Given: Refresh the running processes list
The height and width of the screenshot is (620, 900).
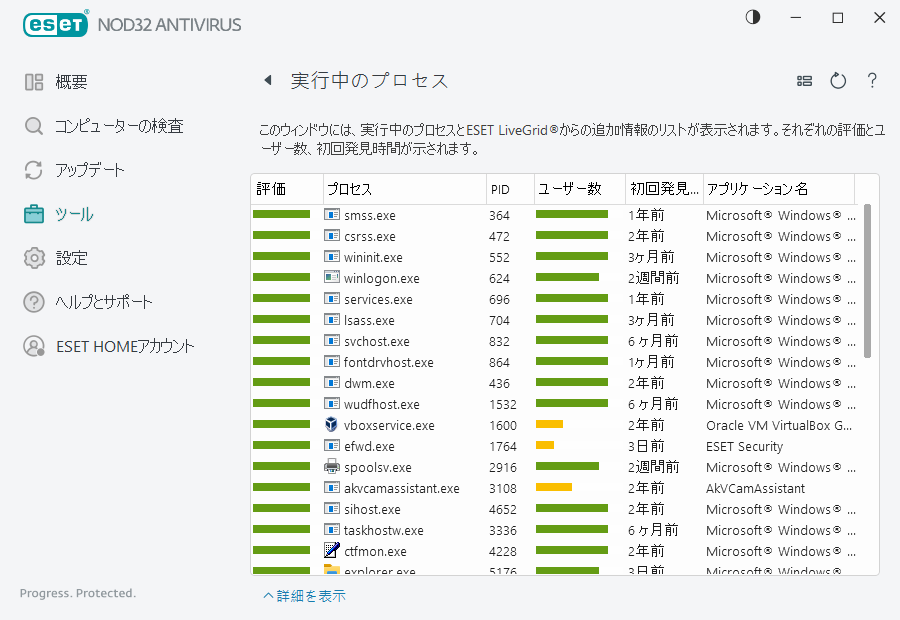Looking at the screenshot, I should point(838,81).
